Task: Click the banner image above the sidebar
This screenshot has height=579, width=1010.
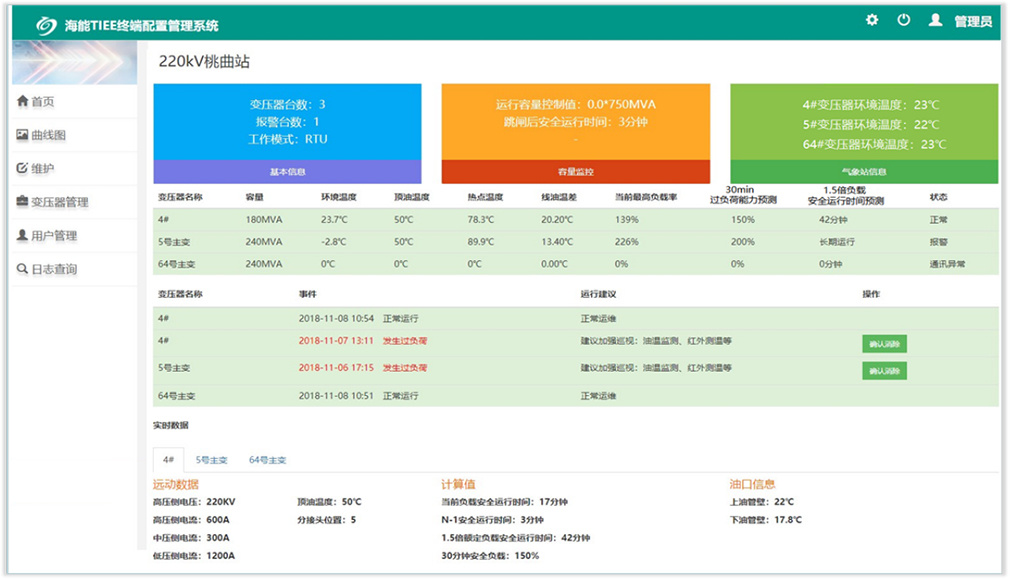Action: coord(74,63)
